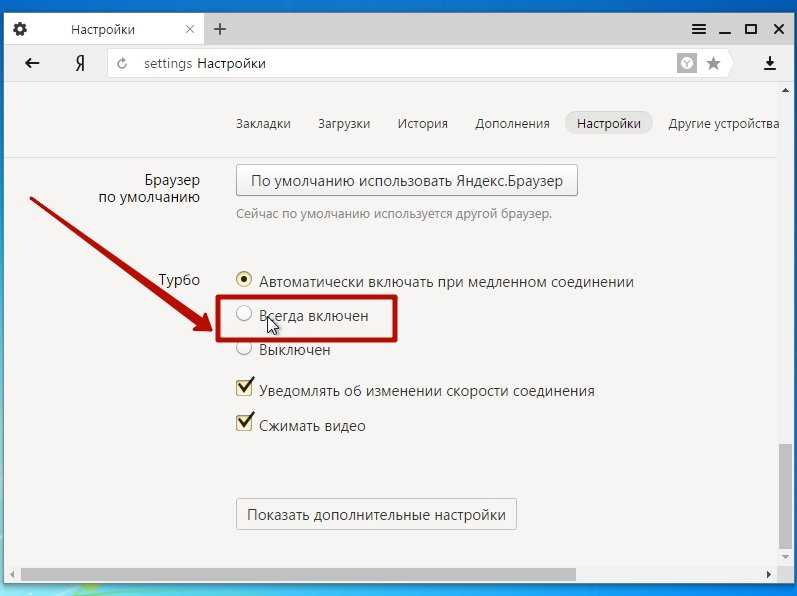The width and height of the screenshot is (797, 596).
Task: Select the Настройки browser tab
Action: pyautogui.click(x=103, y=29)
